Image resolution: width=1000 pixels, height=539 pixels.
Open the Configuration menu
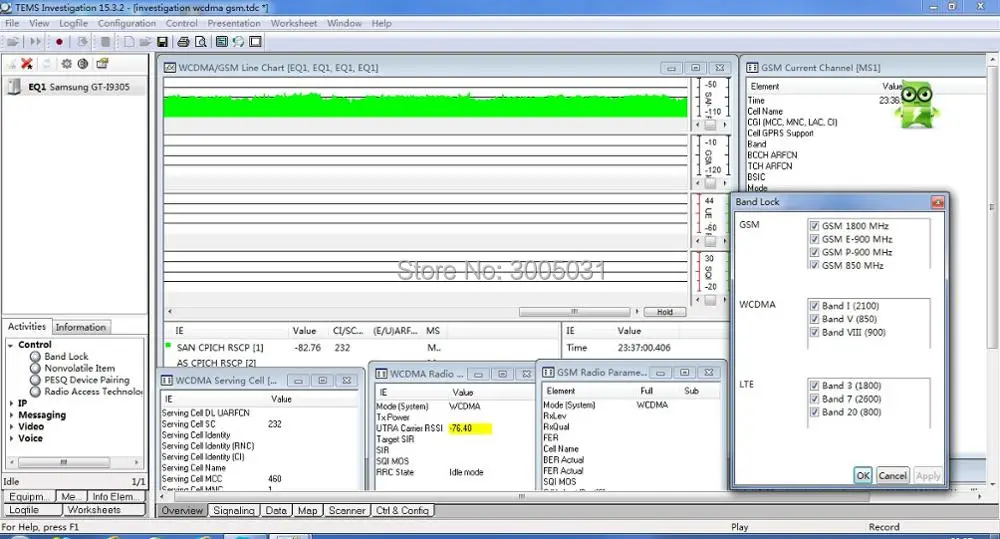point(126,24)
